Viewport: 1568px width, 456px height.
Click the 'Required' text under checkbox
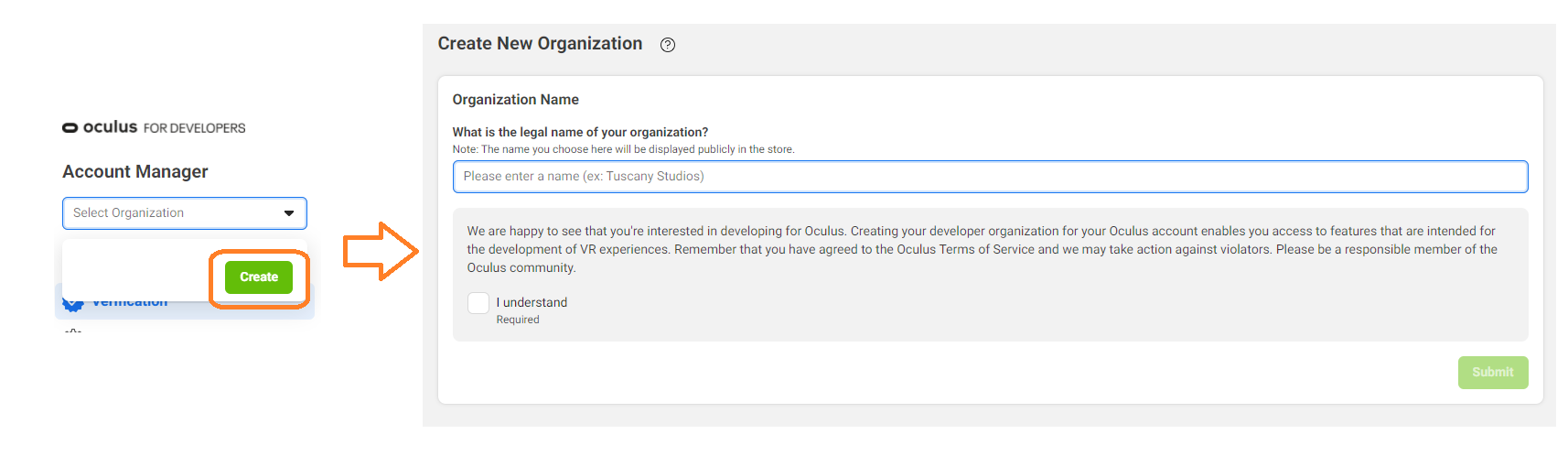pyautogui.click(x=518, y=320)
